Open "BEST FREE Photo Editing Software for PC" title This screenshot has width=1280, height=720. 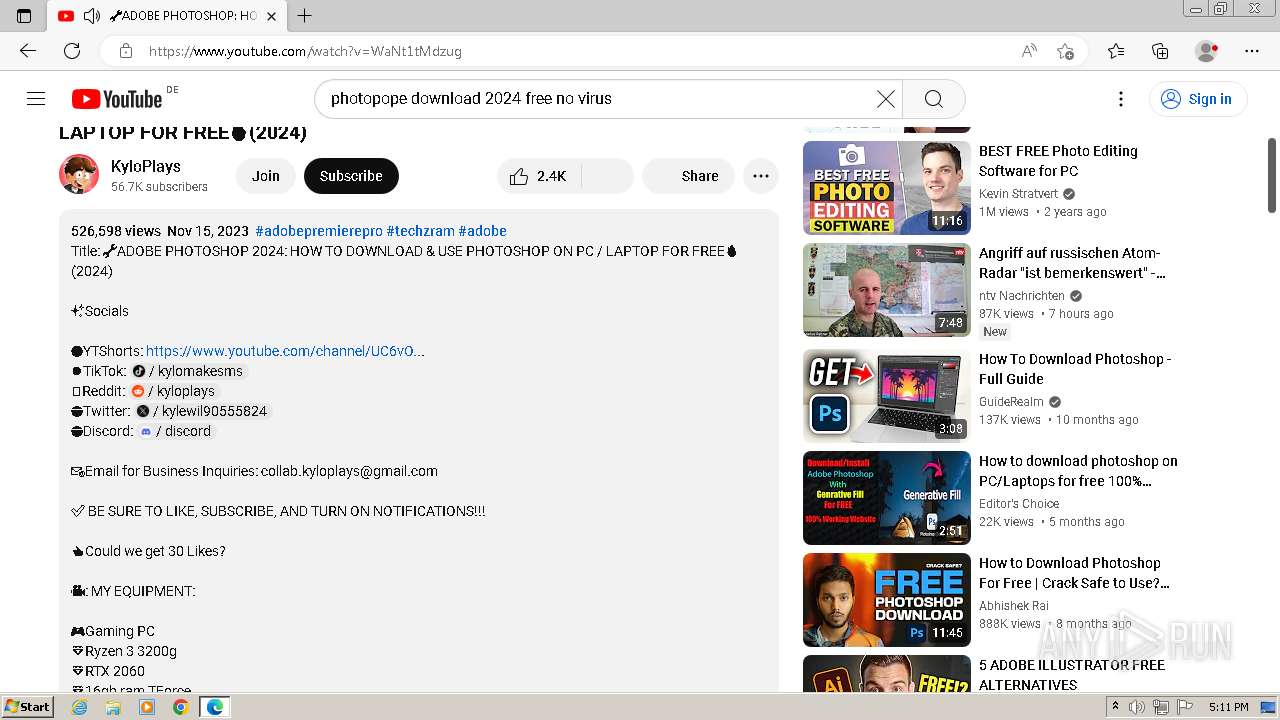pyautogui.click(x=1058, y=161)
